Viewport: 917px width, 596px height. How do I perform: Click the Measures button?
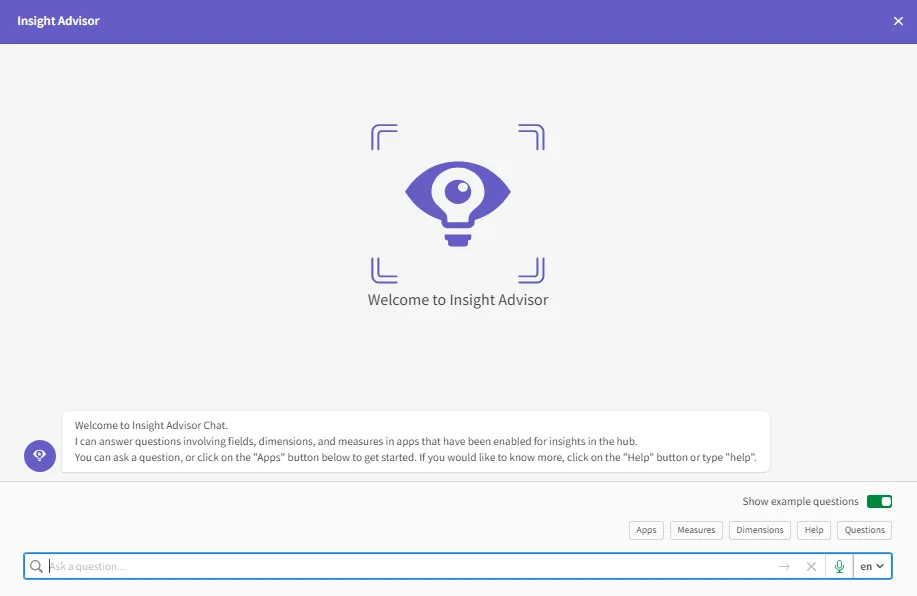tap(696, 530)
